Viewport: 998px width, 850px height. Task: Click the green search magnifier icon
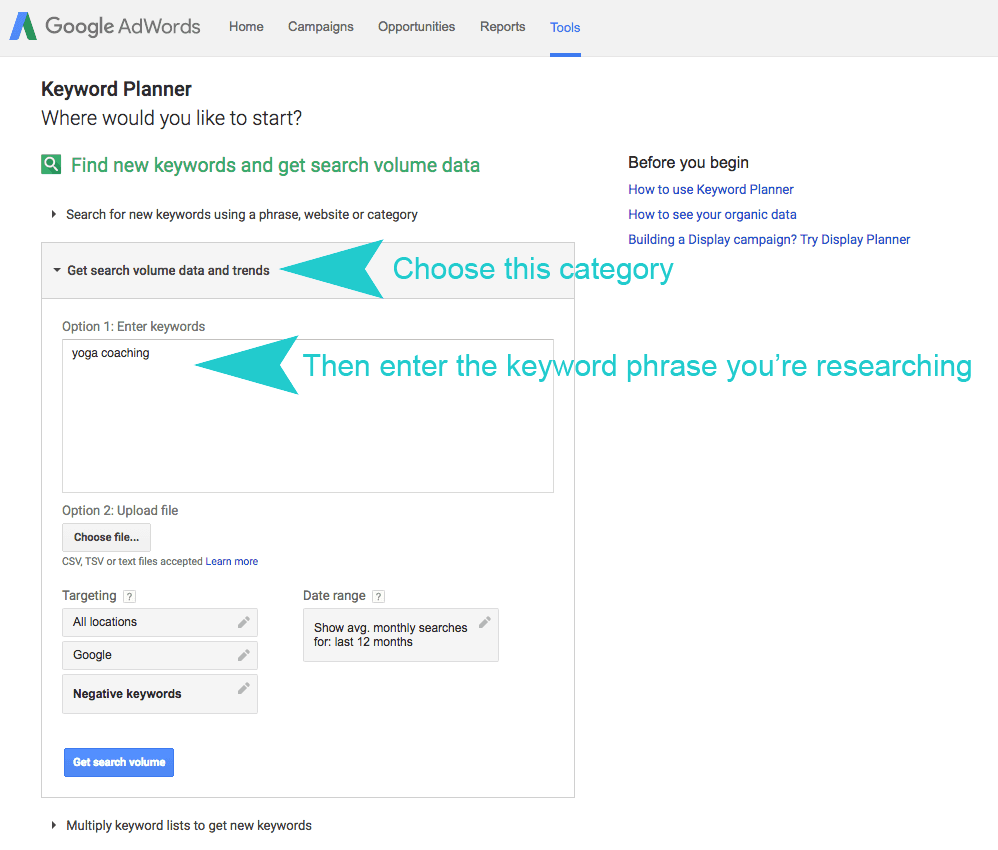(51, 164)
